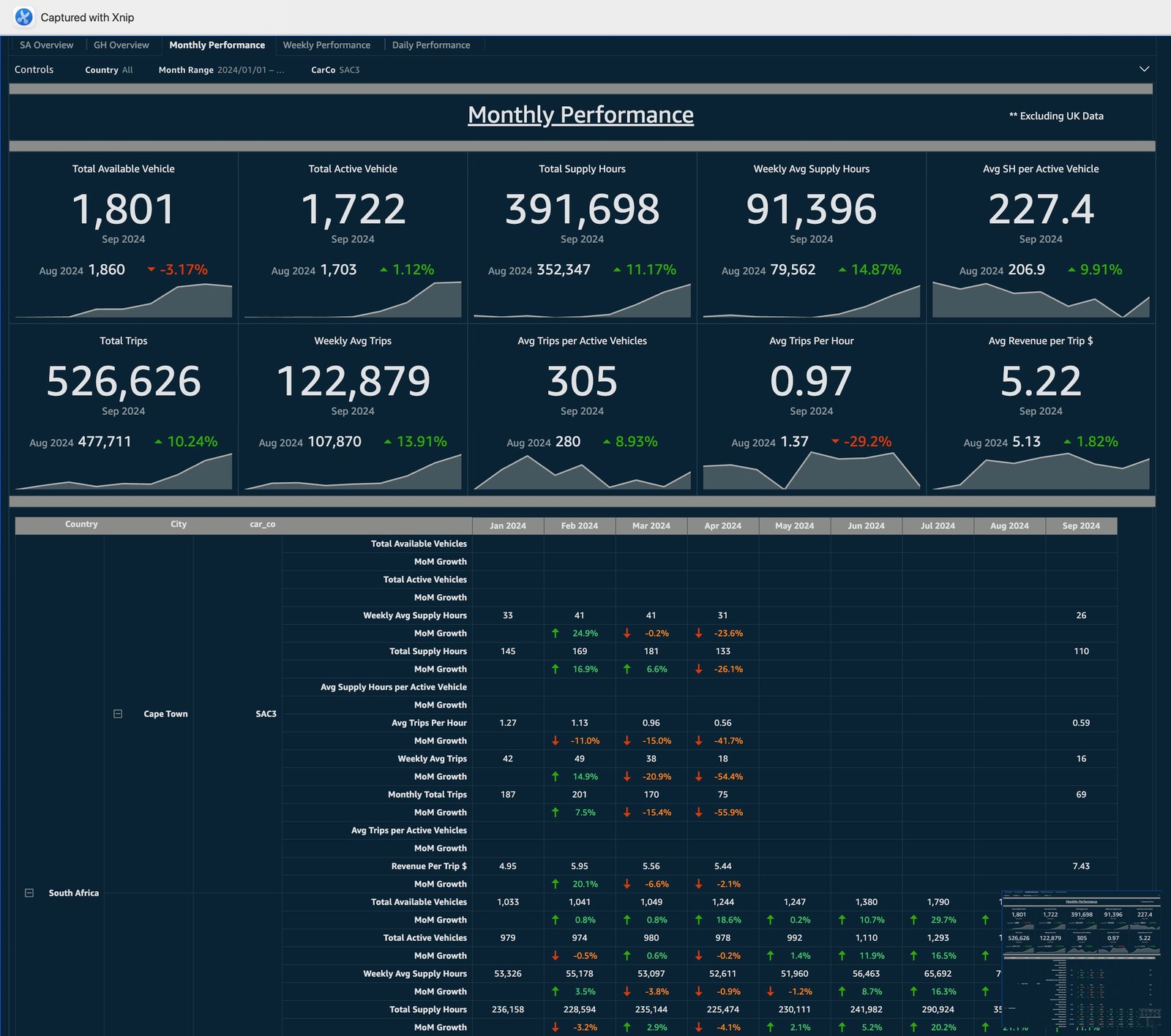Click the Revenue Per Trip $ row label
1171x1036 pixels.
coord(429,866)
